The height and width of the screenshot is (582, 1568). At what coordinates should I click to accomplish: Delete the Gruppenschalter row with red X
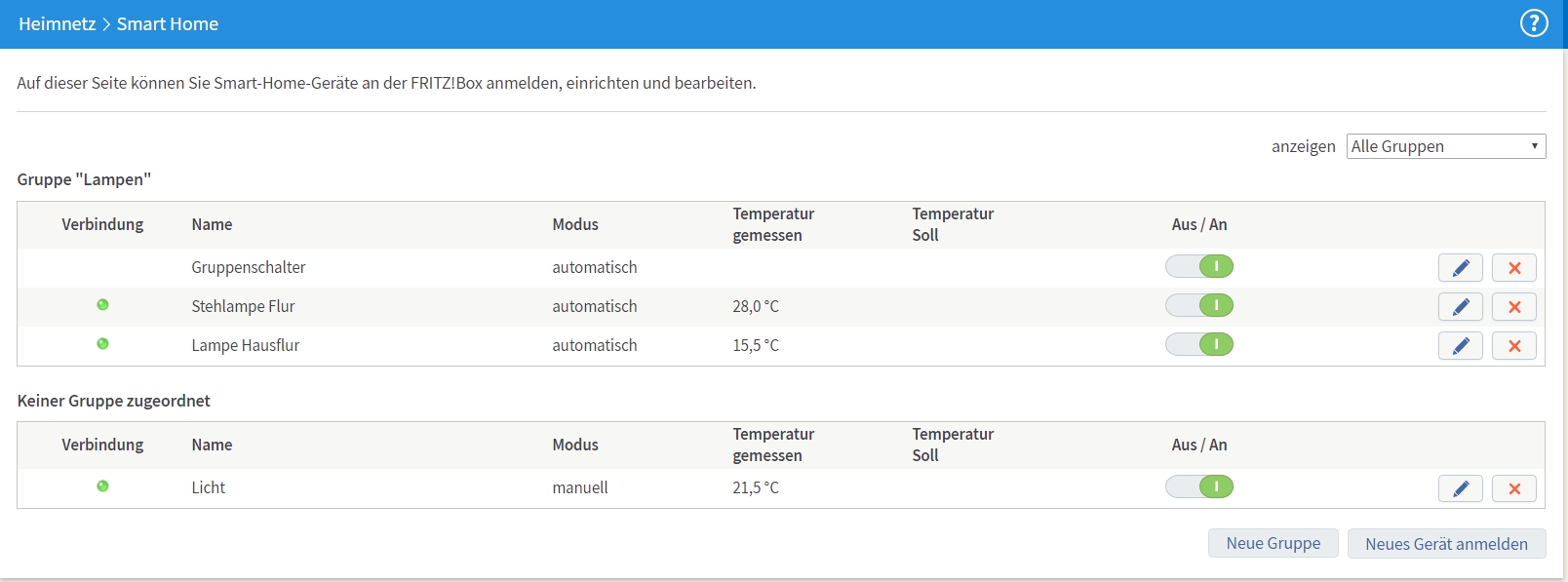(1513, 268)
